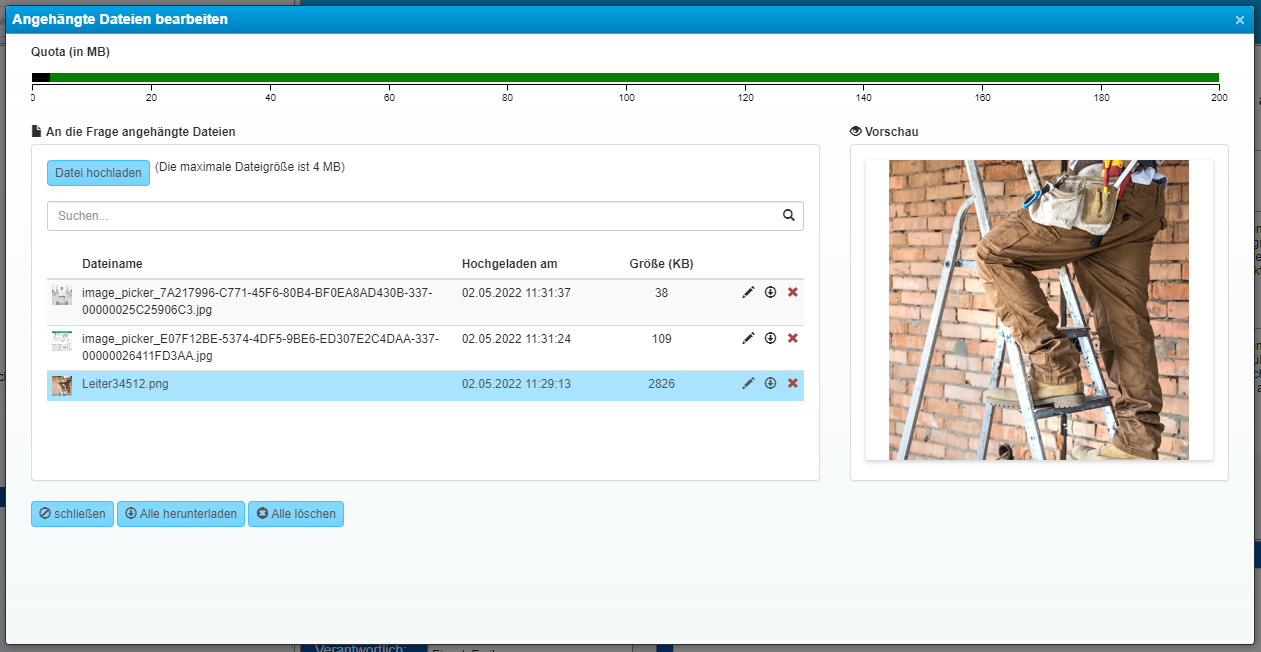This screenshot has height=652, width=1261.
Task: Click the Quota (in MB) label
Action: 71,52
